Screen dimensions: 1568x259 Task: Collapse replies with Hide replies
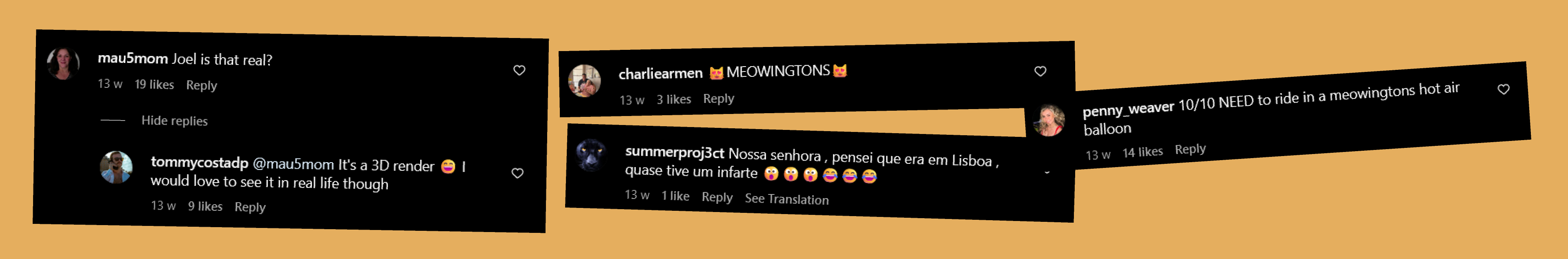pos(175,121)
